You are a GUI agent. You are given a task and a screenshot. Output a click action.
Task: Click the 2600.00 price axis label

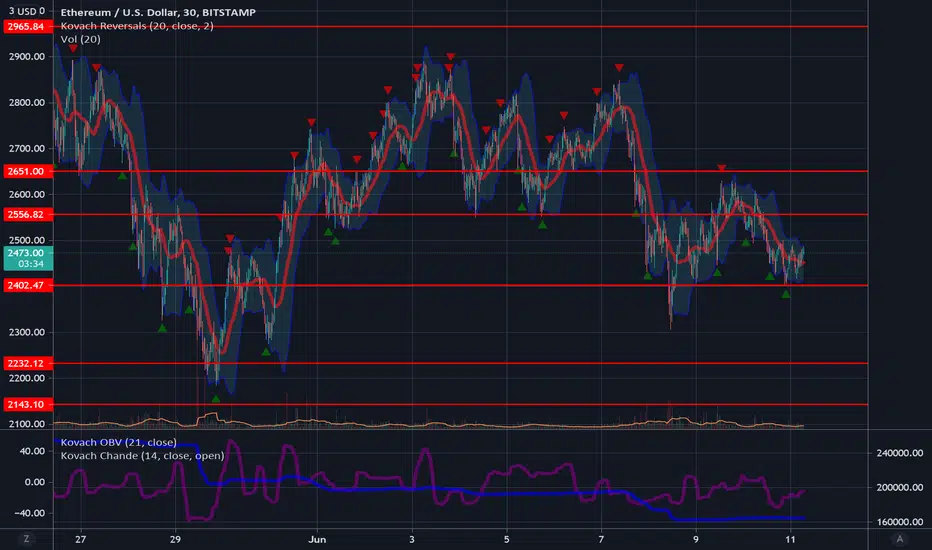27,194
